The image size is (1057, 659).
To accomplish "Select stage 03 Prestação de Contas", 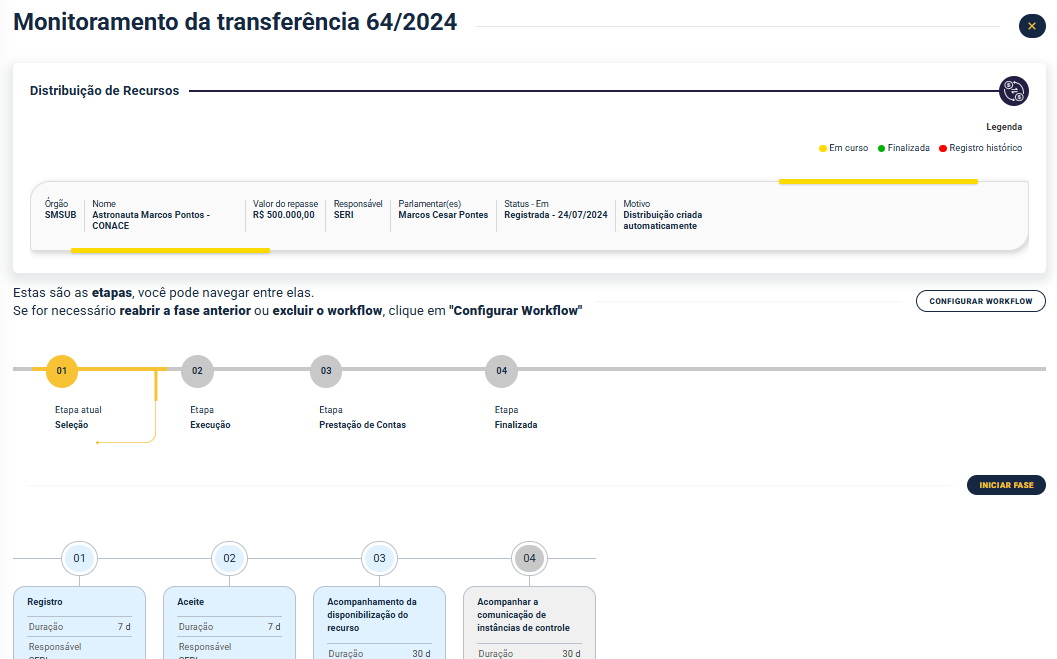I will [325, 371].
